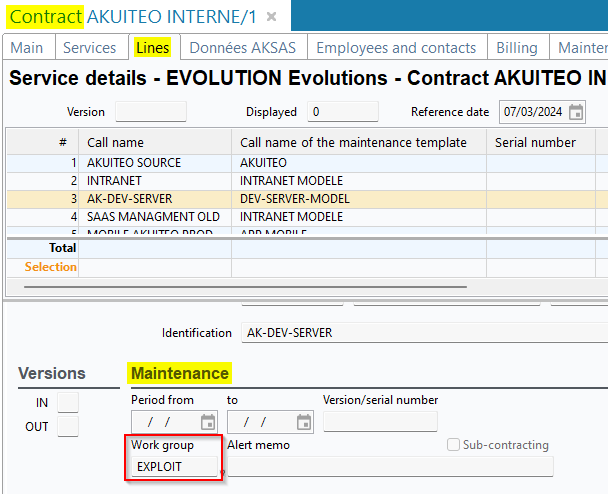Select the INTRANET line in the table
The width and height of the screenshot is (608, 494).
(x=114, y=180)
